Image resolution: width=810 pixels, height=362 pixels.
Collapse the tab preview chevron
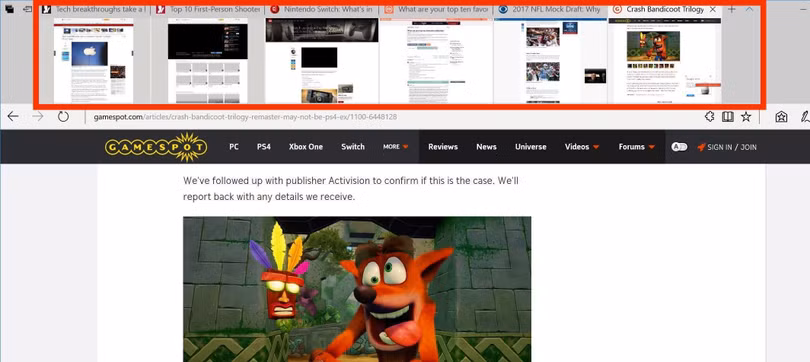[x=749, y=9]
